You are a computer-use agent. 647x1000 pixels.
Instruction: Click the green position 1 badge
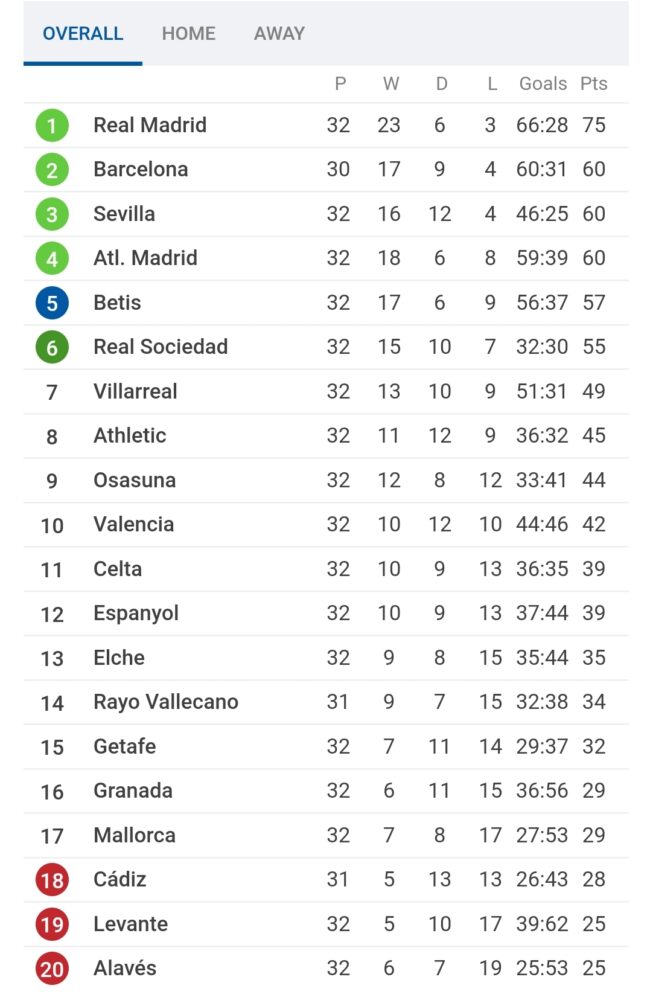click(x=52, y=126)
